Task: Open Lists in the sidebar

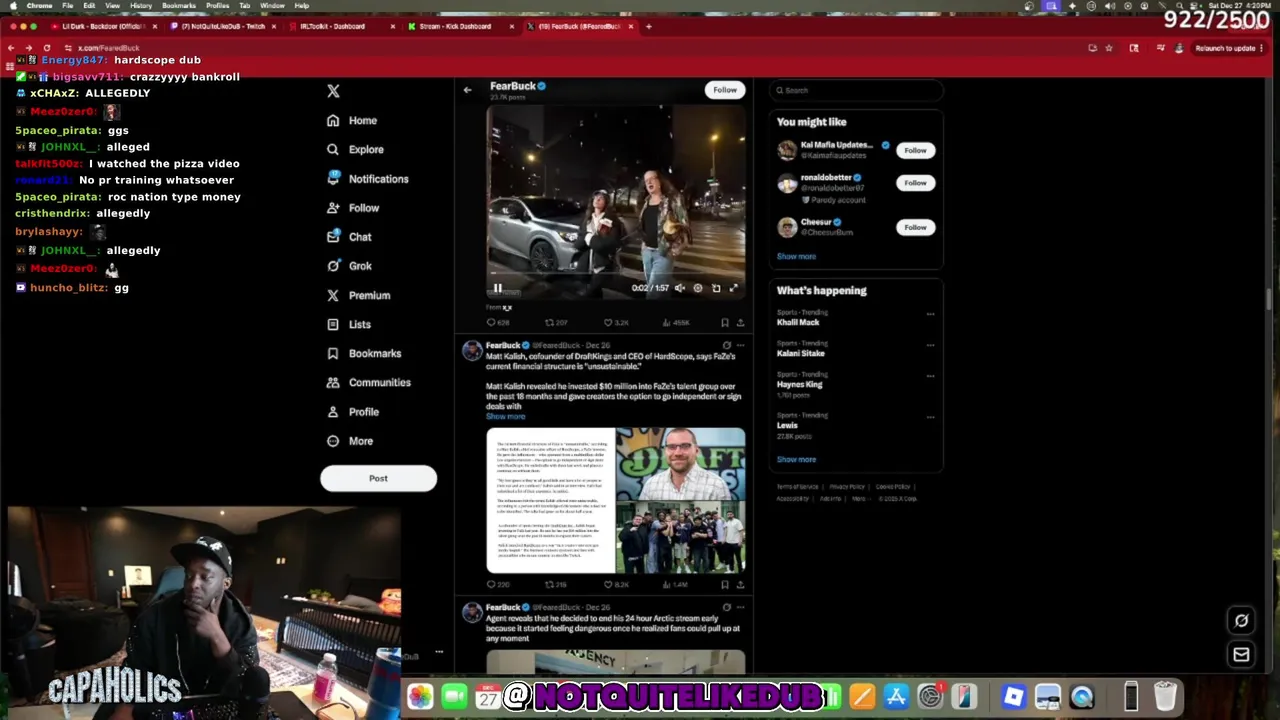Action: pyautogui.click(x=349, y=324)
